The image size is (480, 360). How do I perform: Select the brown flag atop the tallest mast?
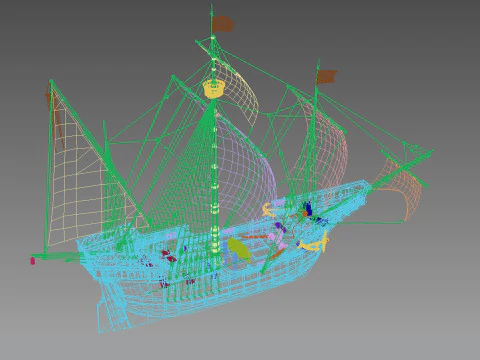[x=223, y=24]
